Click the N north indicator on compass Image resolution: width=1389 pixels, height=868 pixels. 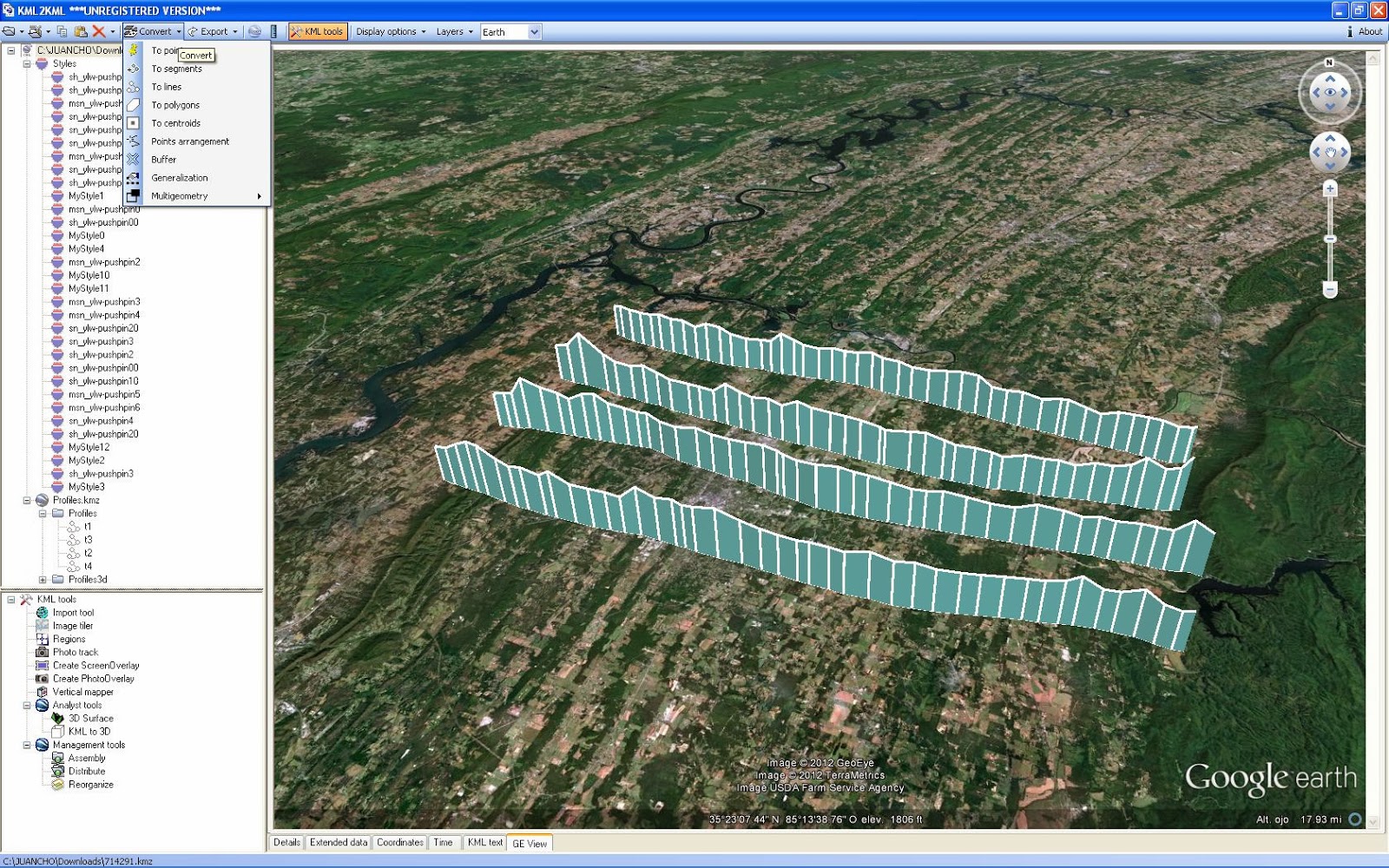(x=1329, y=62)
